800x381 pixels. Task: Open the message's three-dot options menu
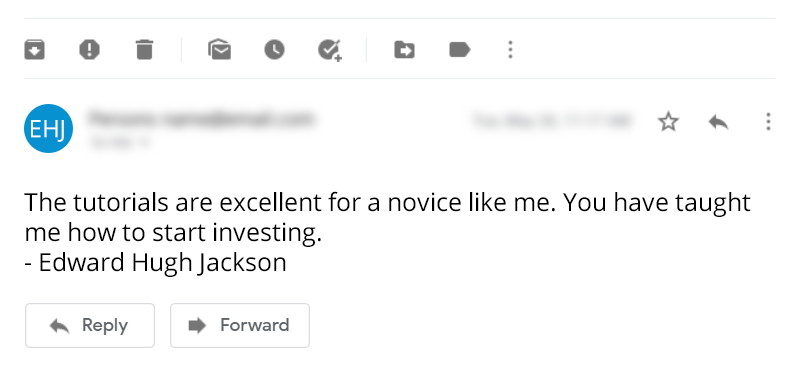(768, 122)
